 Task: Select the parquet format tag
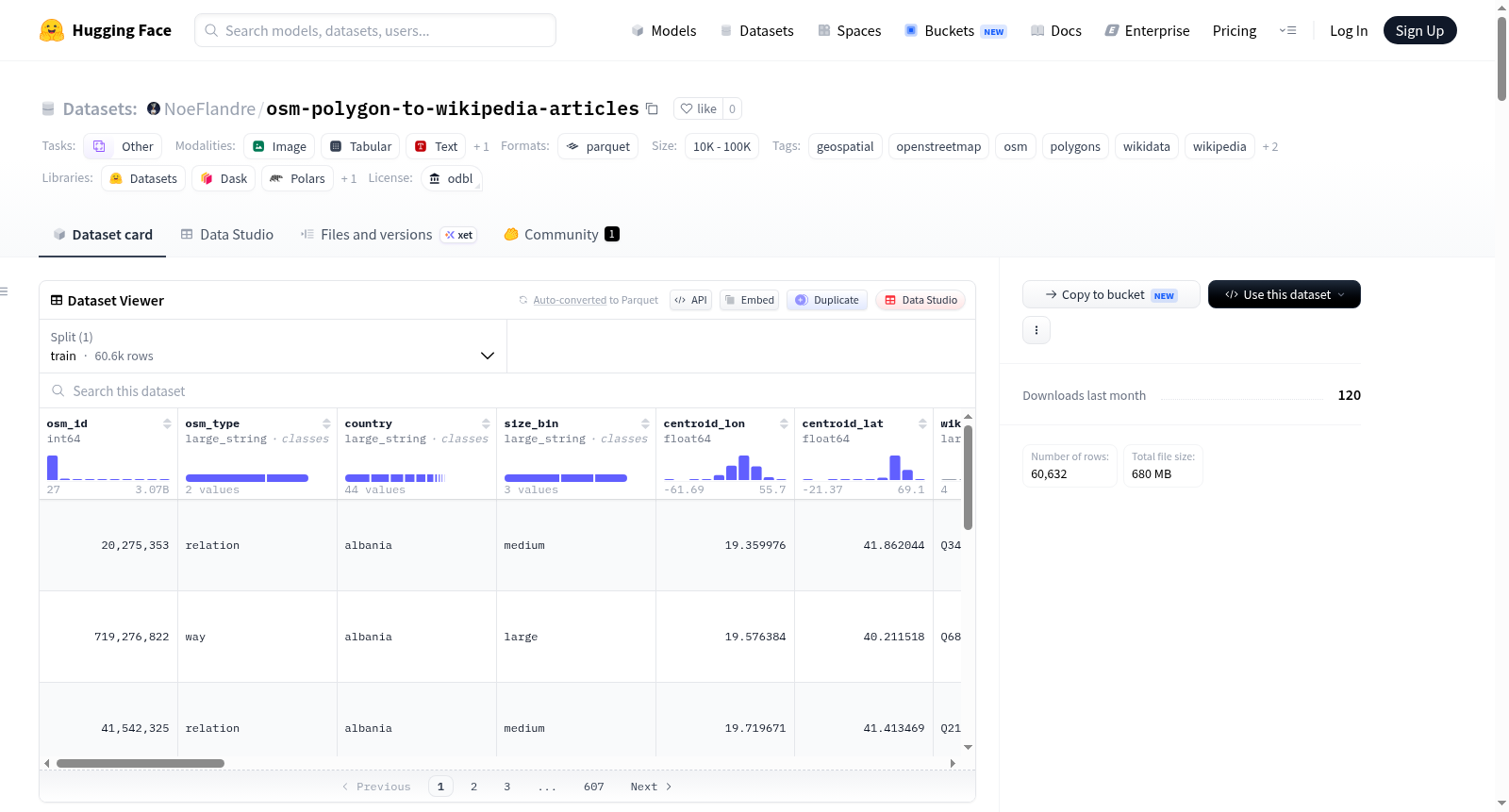598,146
